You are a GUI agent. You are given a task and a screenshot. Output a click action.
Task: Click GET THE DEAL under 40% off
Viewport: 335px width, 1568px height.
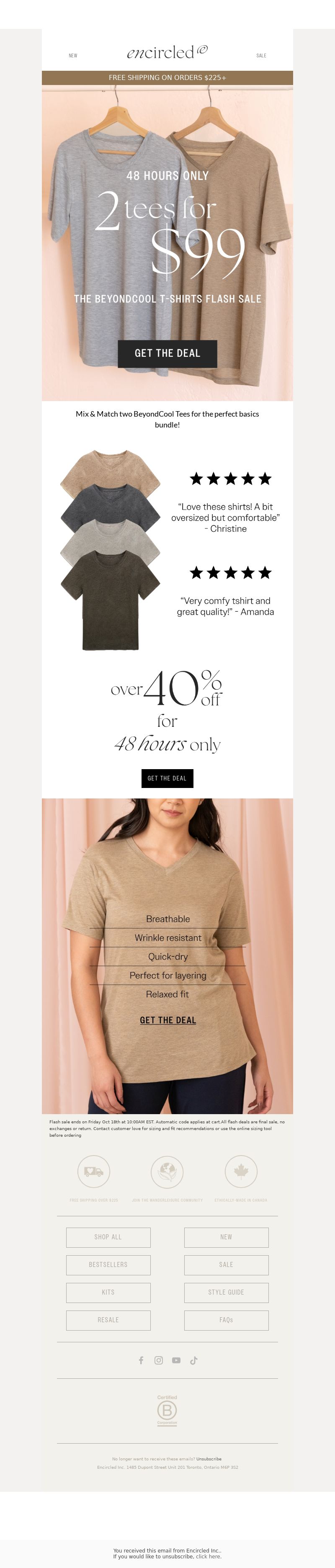pyautogui.click(x=167, y=778)
